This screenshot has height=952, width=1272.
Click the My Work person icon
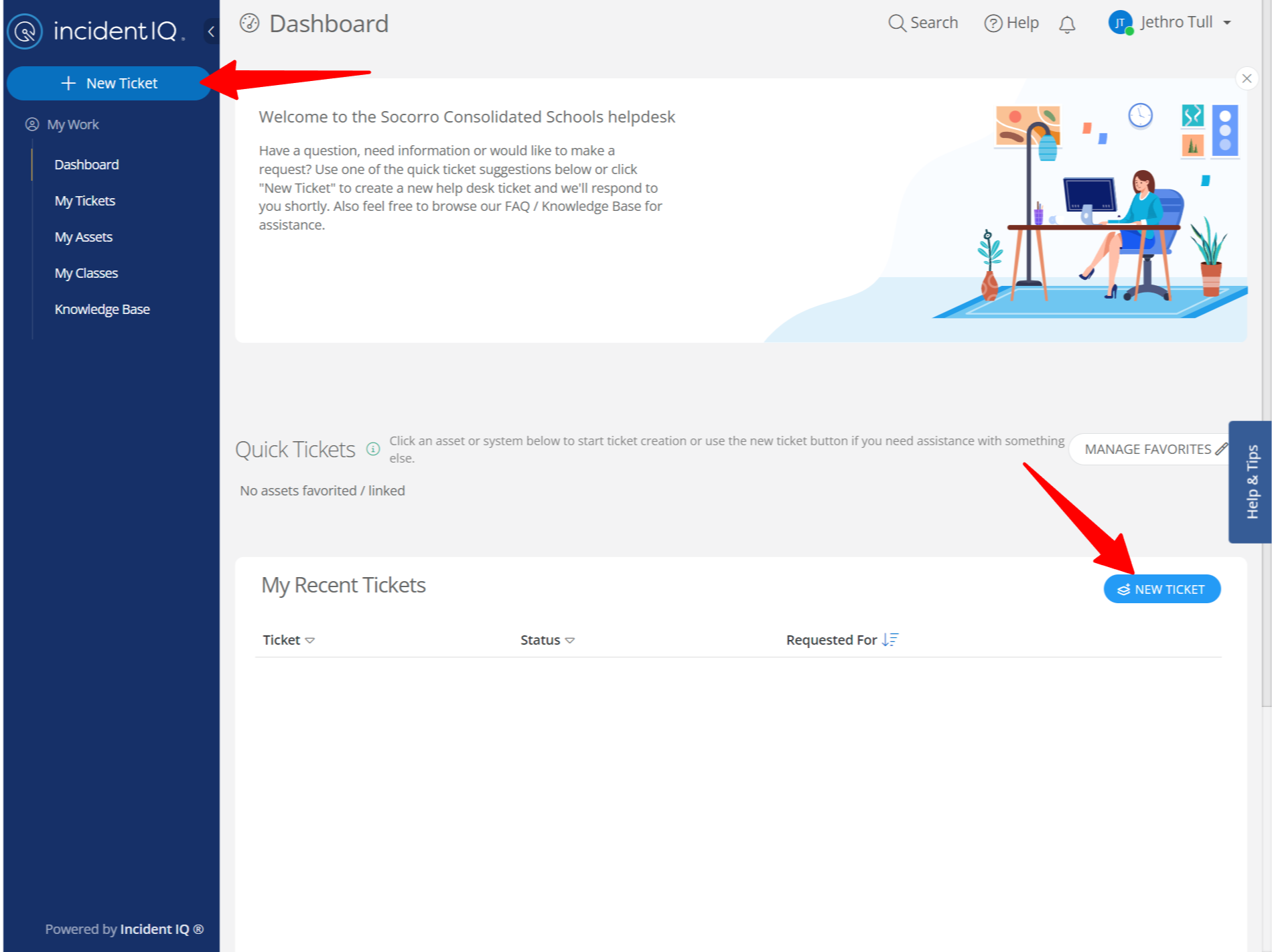pos(32,125)
